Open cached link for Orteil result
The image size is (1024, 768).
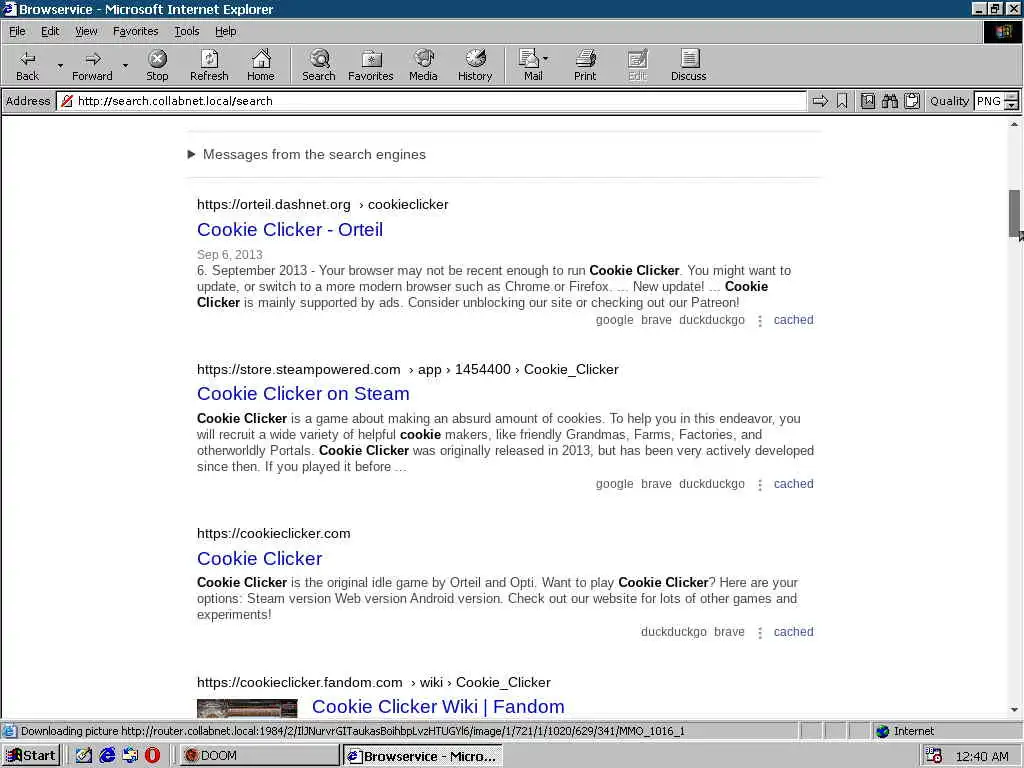(793, 320)
